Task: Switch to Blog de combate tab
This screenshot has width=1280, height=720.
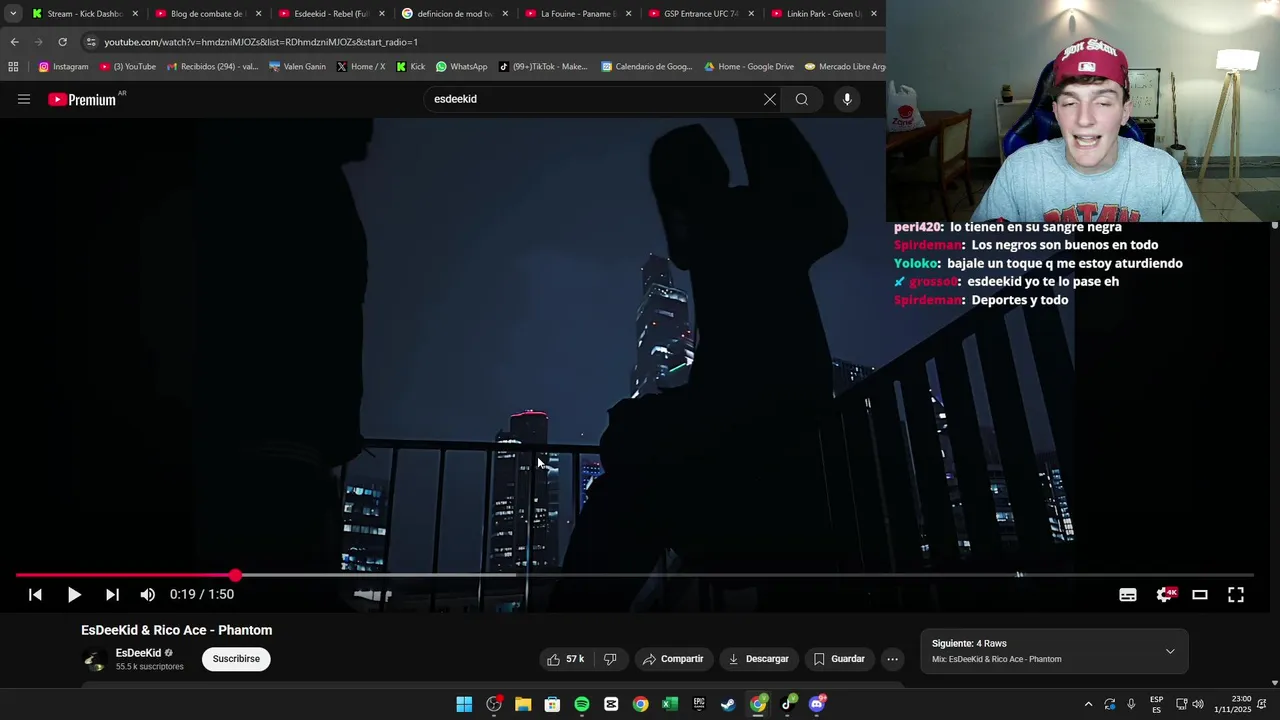Action: tap(207, 14)
